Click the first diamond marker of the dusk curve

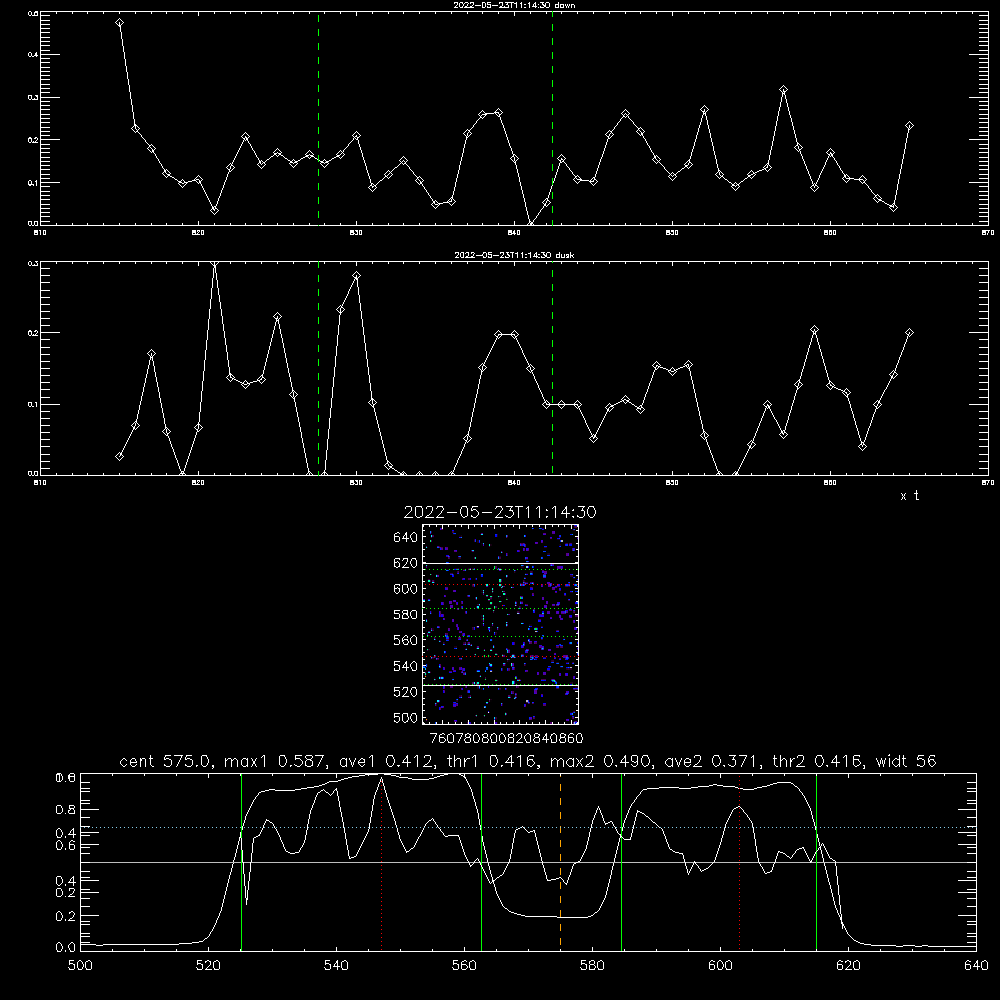click(x=119, y=457)
